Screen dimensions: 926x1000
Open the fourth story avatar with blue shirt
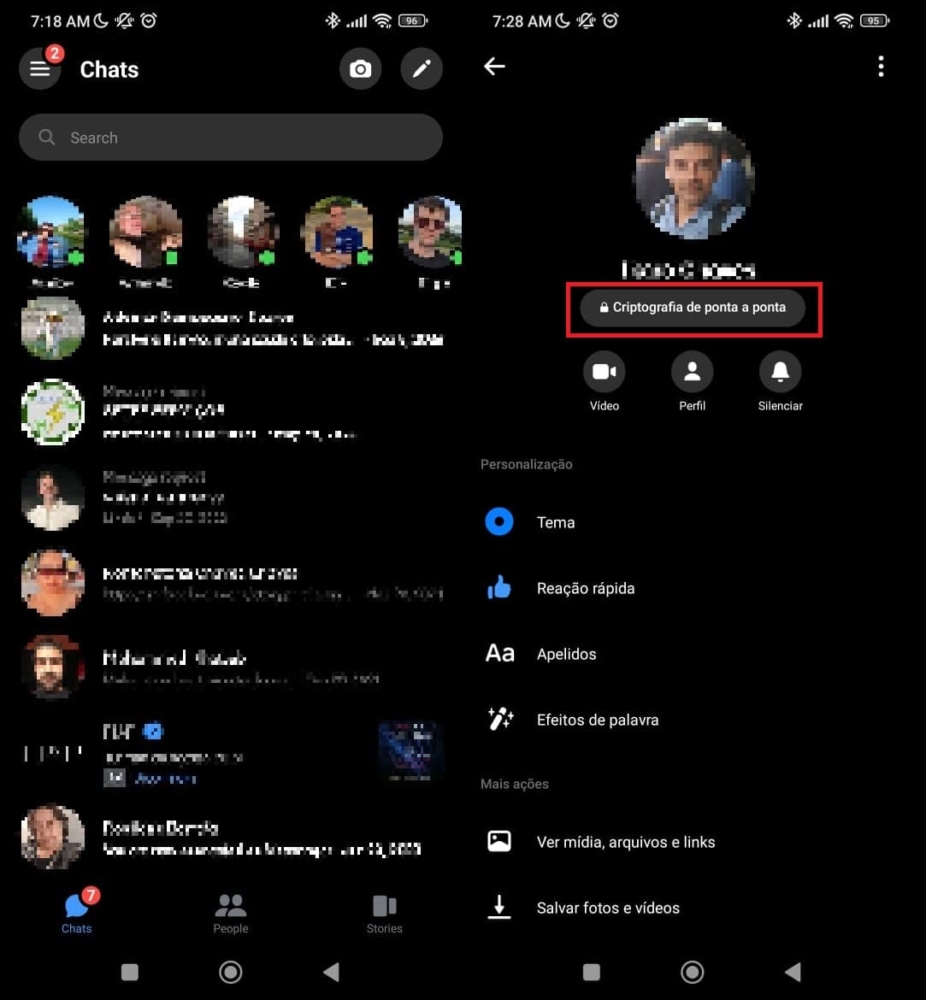tap(338, 232)
